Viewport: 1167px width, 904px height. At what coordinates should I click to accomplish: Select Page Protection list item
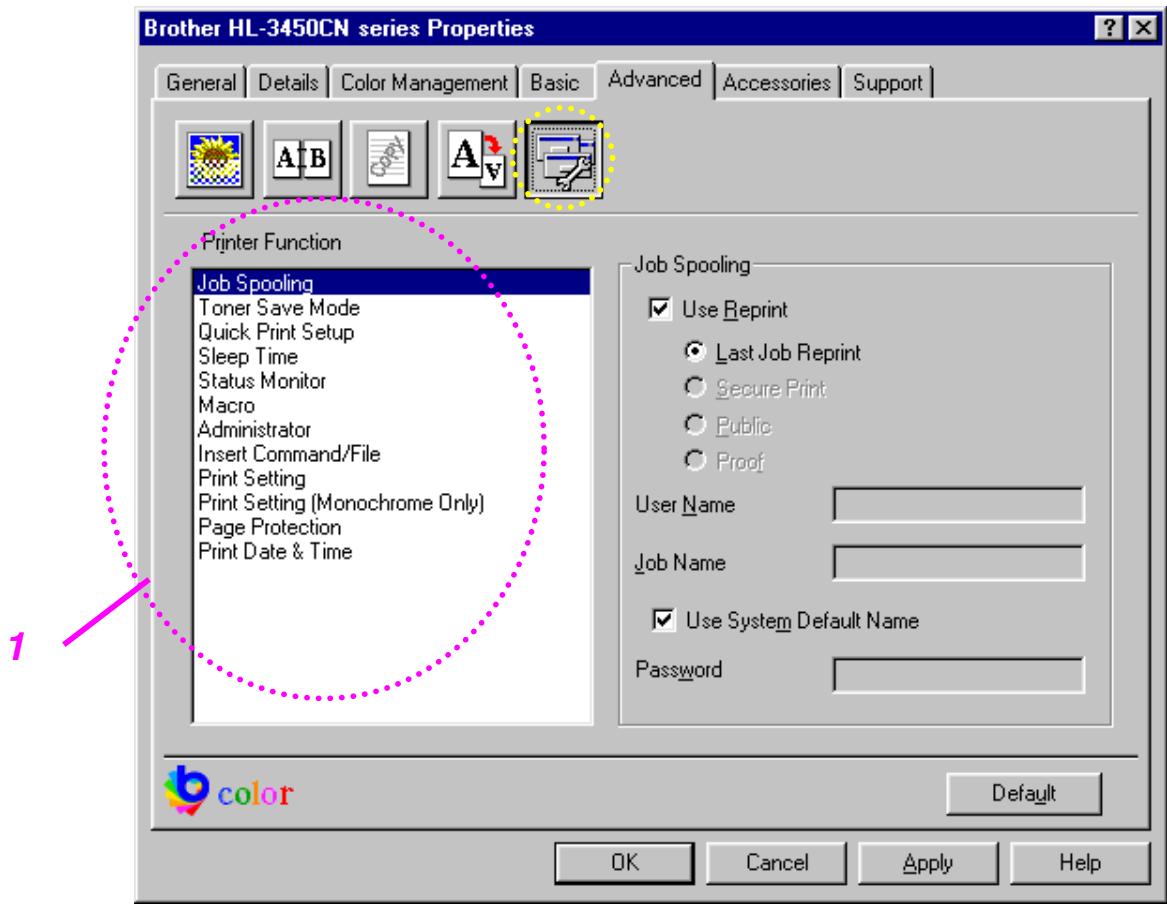point(391,528)
